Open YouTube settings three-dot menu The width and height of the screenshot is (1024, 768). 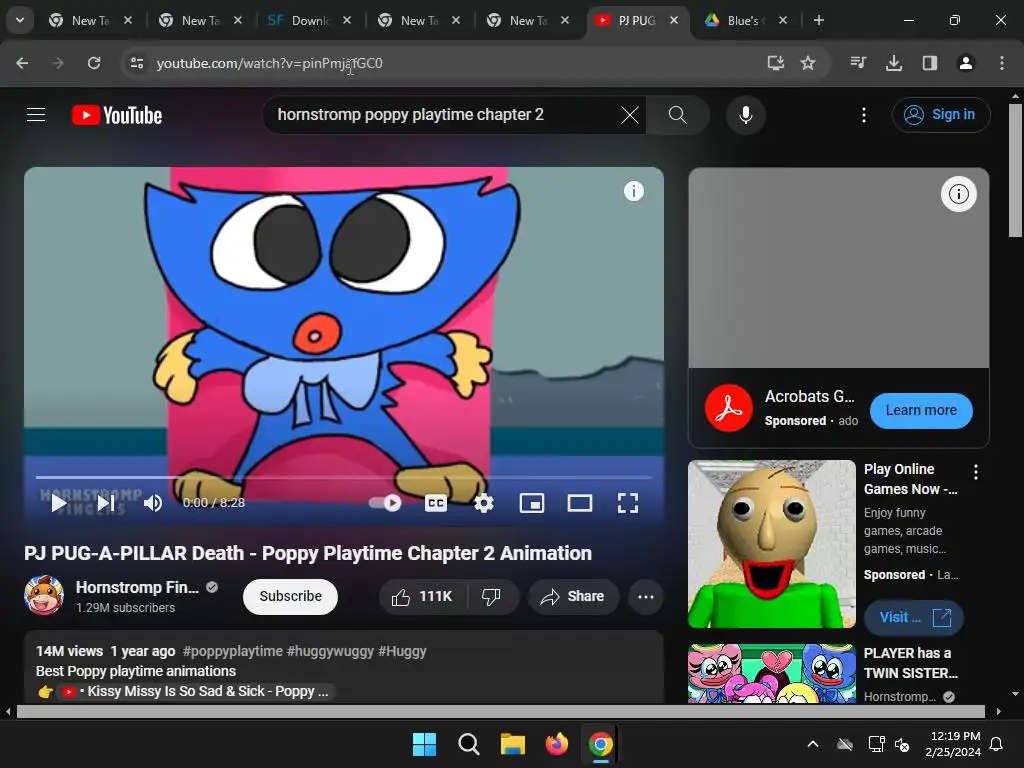pyautogui.click(x=863, y=115)
